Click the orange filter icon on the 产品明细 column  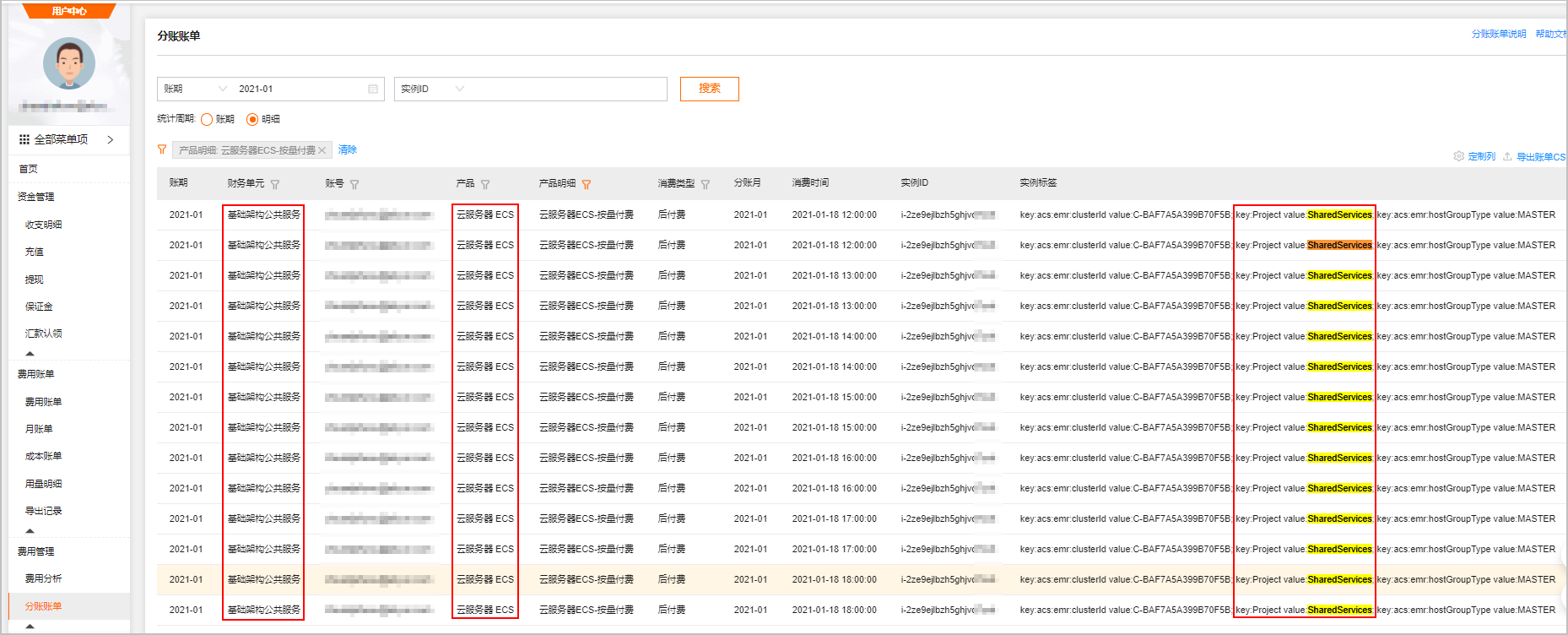pos(587,184)
